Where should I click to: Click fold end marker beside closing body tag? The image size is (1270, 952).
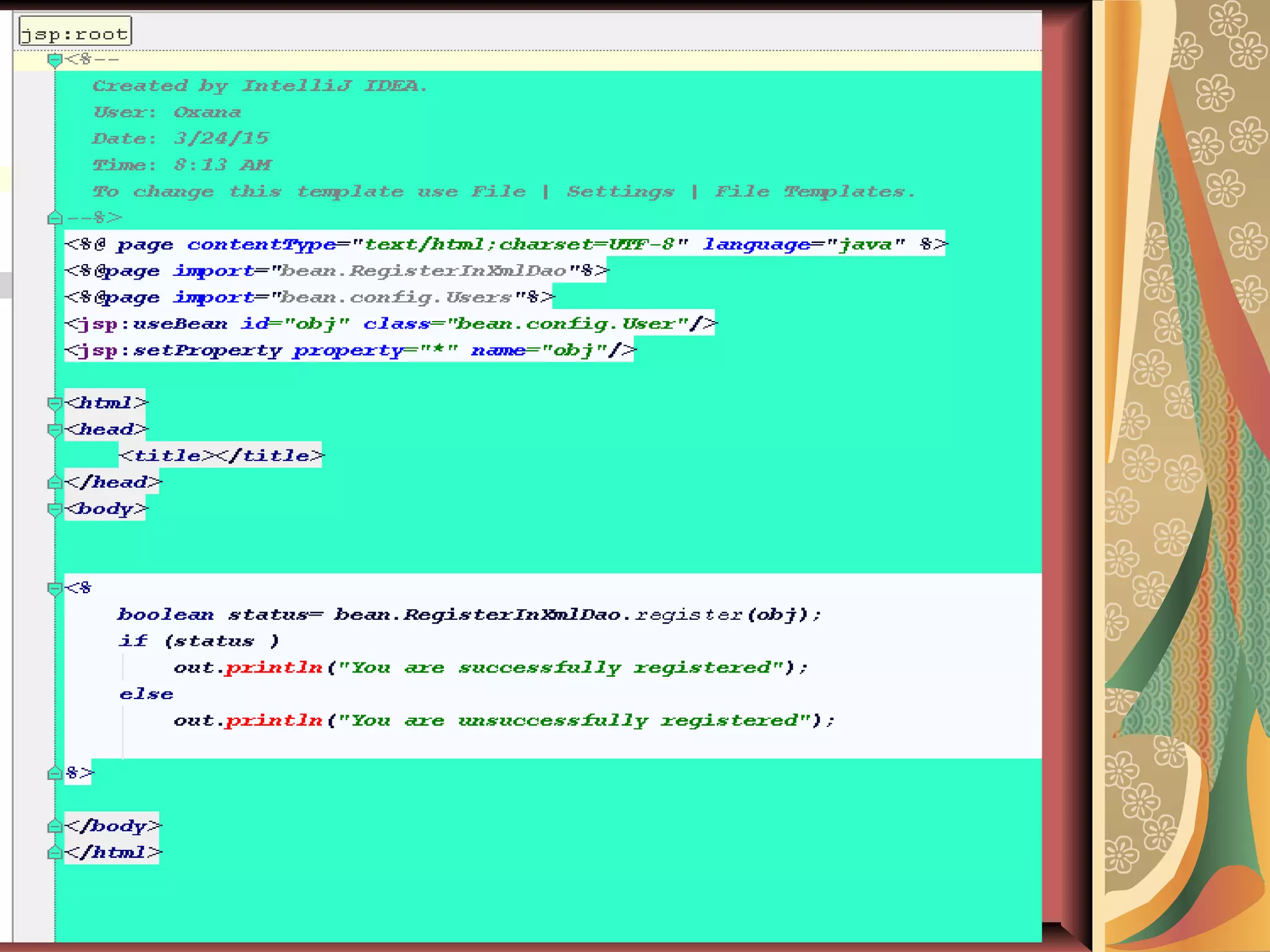(55, 826)
